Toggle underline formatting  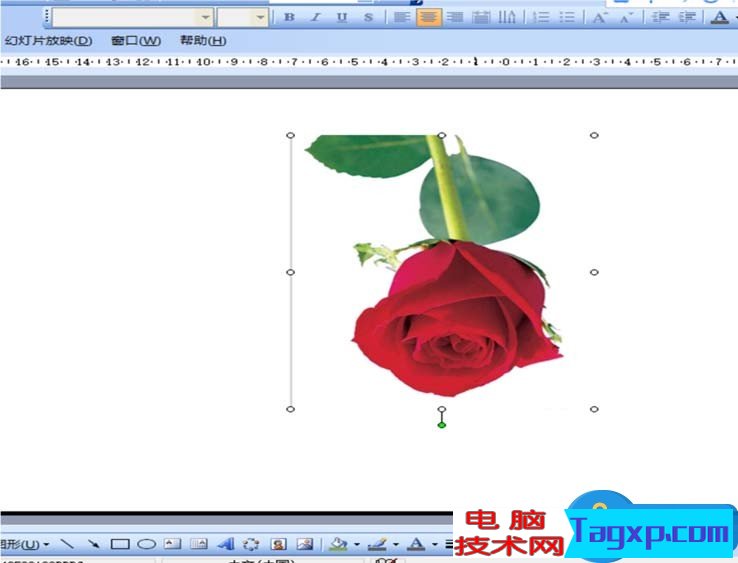pyautogui.click(x=342, y=17)
